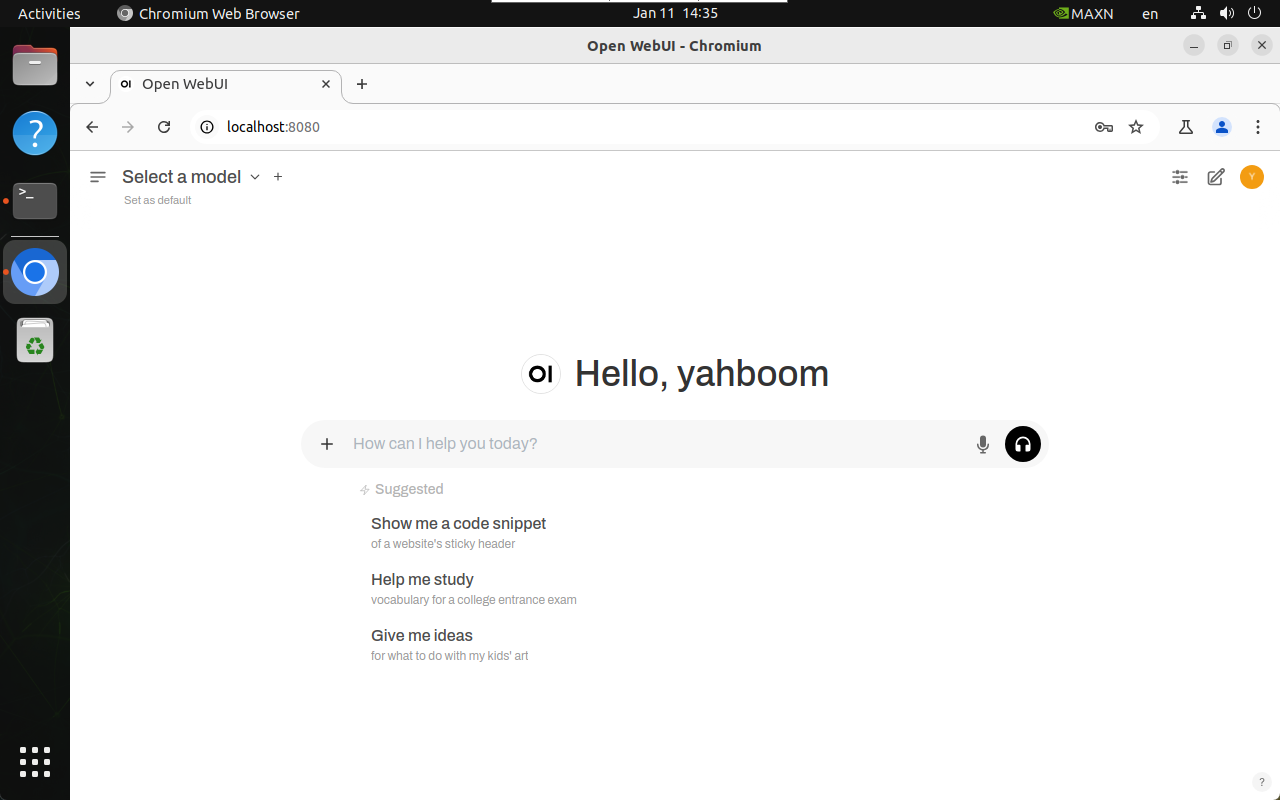Click Set as default link
The width and height of the screenshot is (1280, 800).
pyautogui.click(x=157, y=200)
